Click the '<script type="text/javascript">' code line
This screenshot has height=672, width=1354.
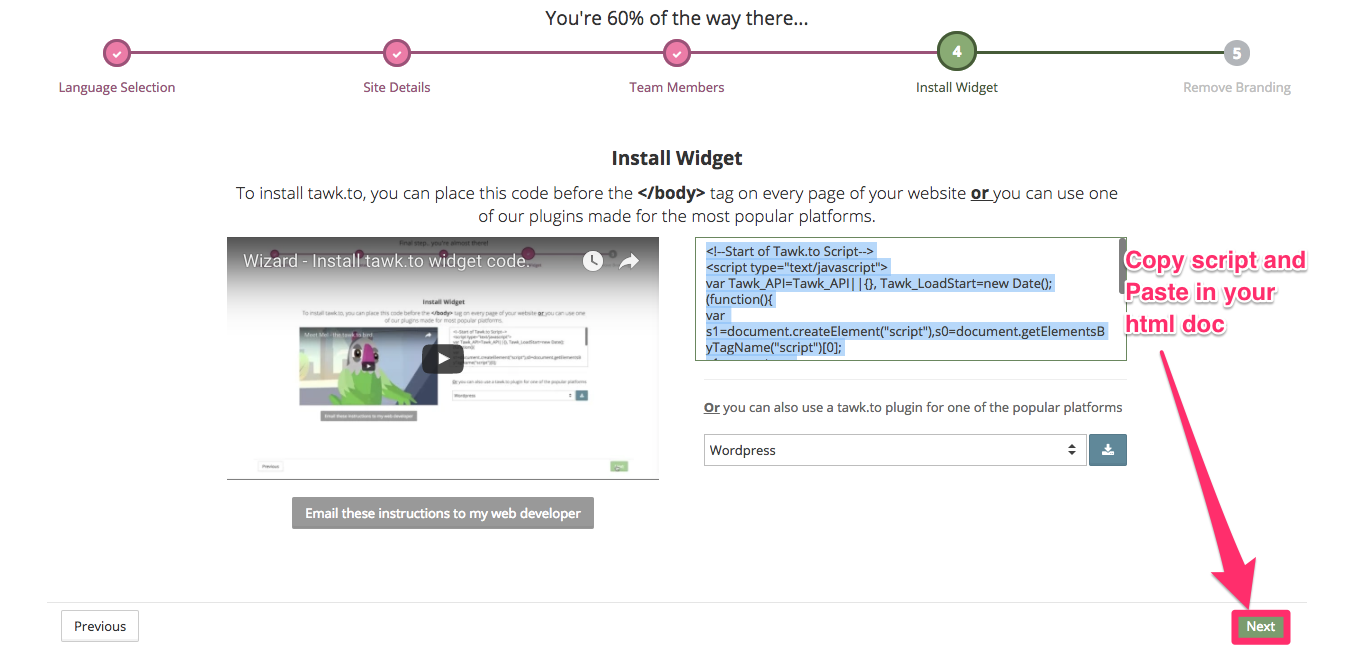[x=796, y=268]
